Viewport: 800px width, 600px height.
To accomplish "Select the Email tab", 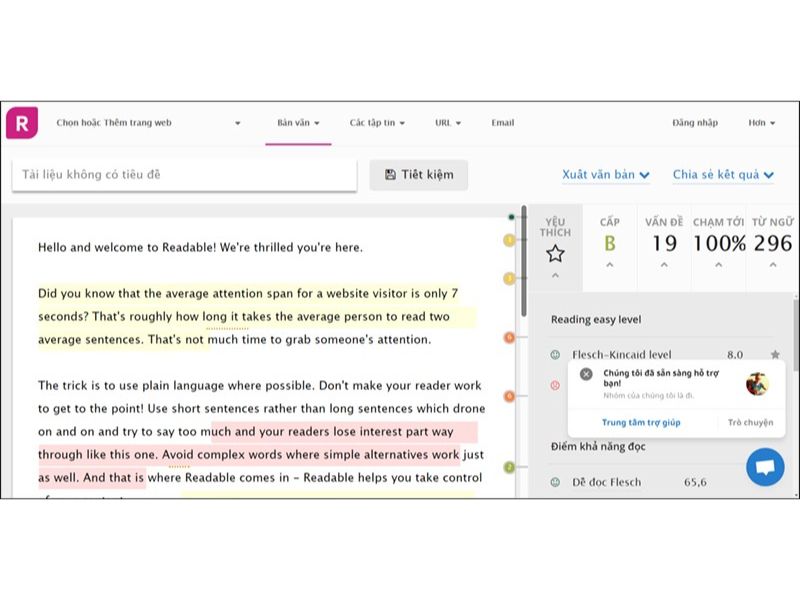I will [503, 122].
